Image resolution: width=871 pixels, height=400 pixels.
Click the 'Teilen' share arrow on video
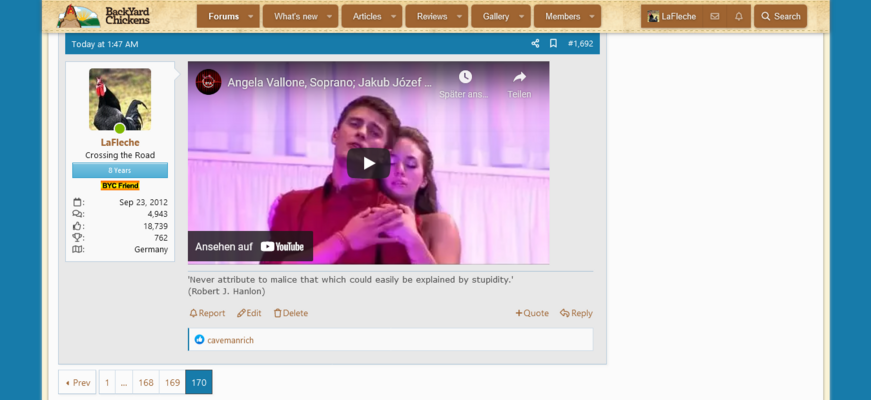519,77
